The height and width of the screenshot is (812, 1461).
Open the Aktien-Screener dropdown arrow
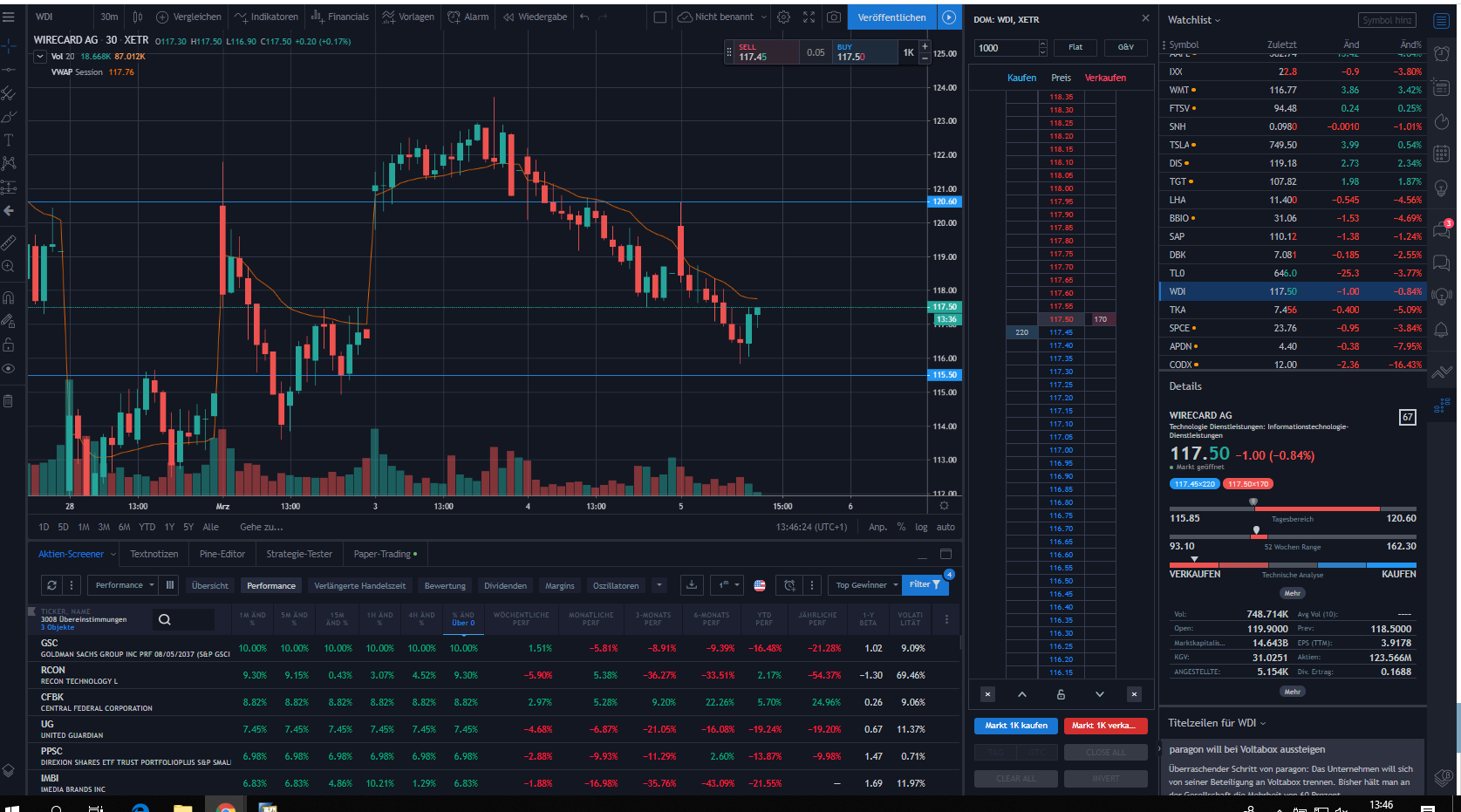pos(113,555)
